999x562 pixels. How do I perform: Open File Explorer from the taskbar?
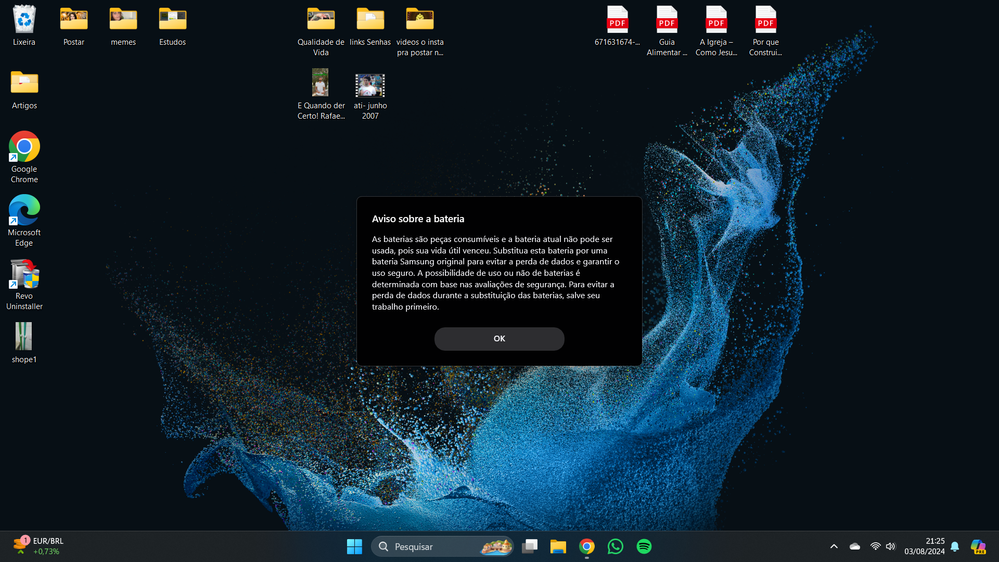coord(558,547)
